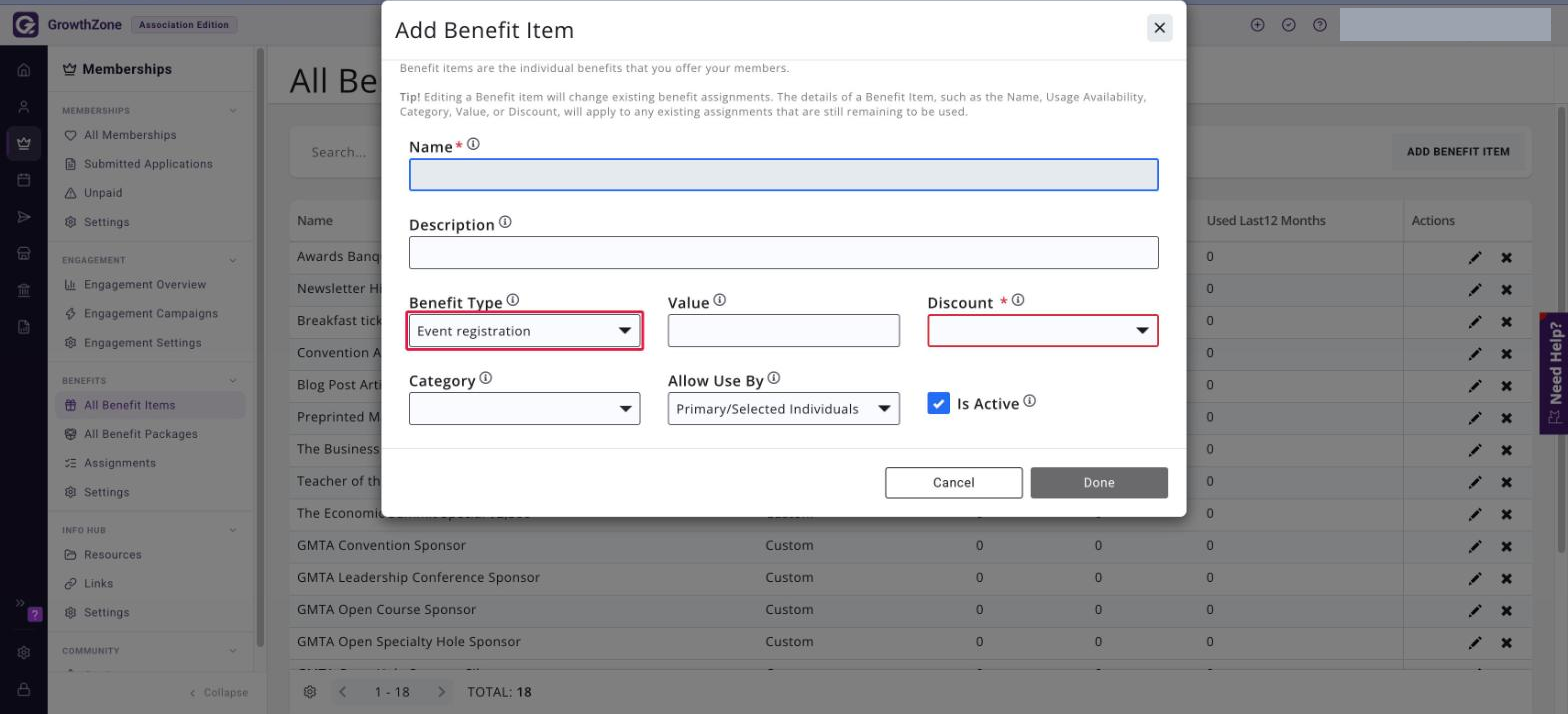
Task: Open Unpaid in sidebar
Action: click(103, 193)
